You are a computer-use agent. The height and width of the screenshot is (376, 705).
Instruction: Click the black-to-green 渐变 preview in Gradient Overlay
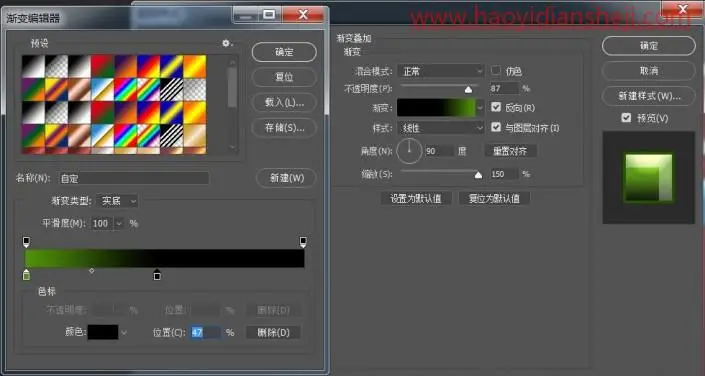click(436, 108)
